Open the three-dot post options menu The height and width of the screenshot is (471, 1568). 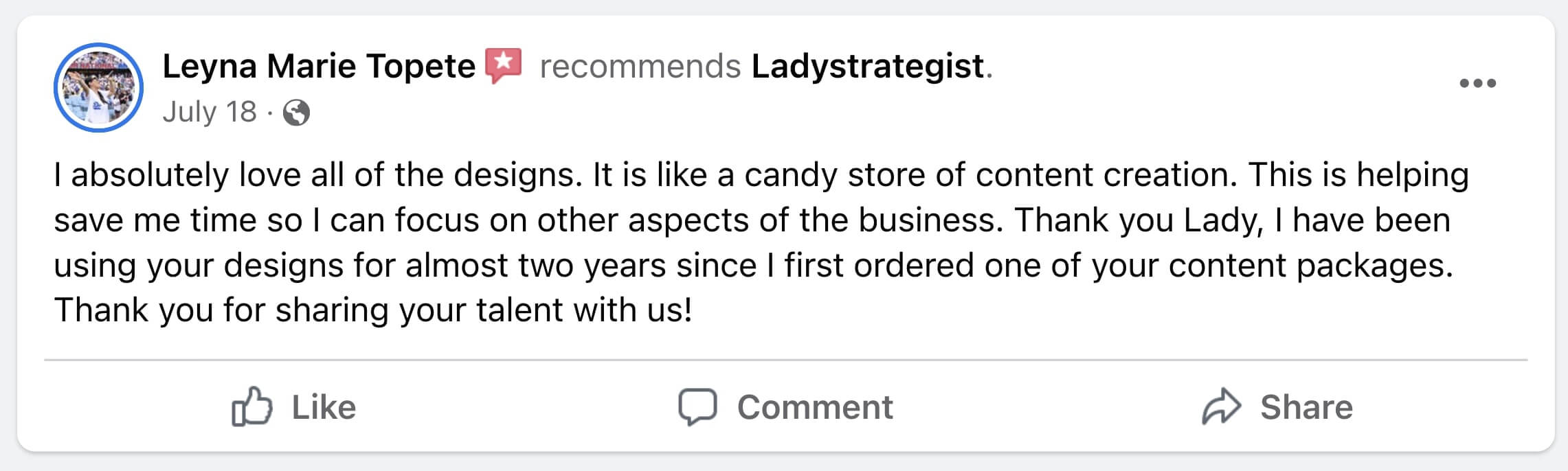point(1477,83)
